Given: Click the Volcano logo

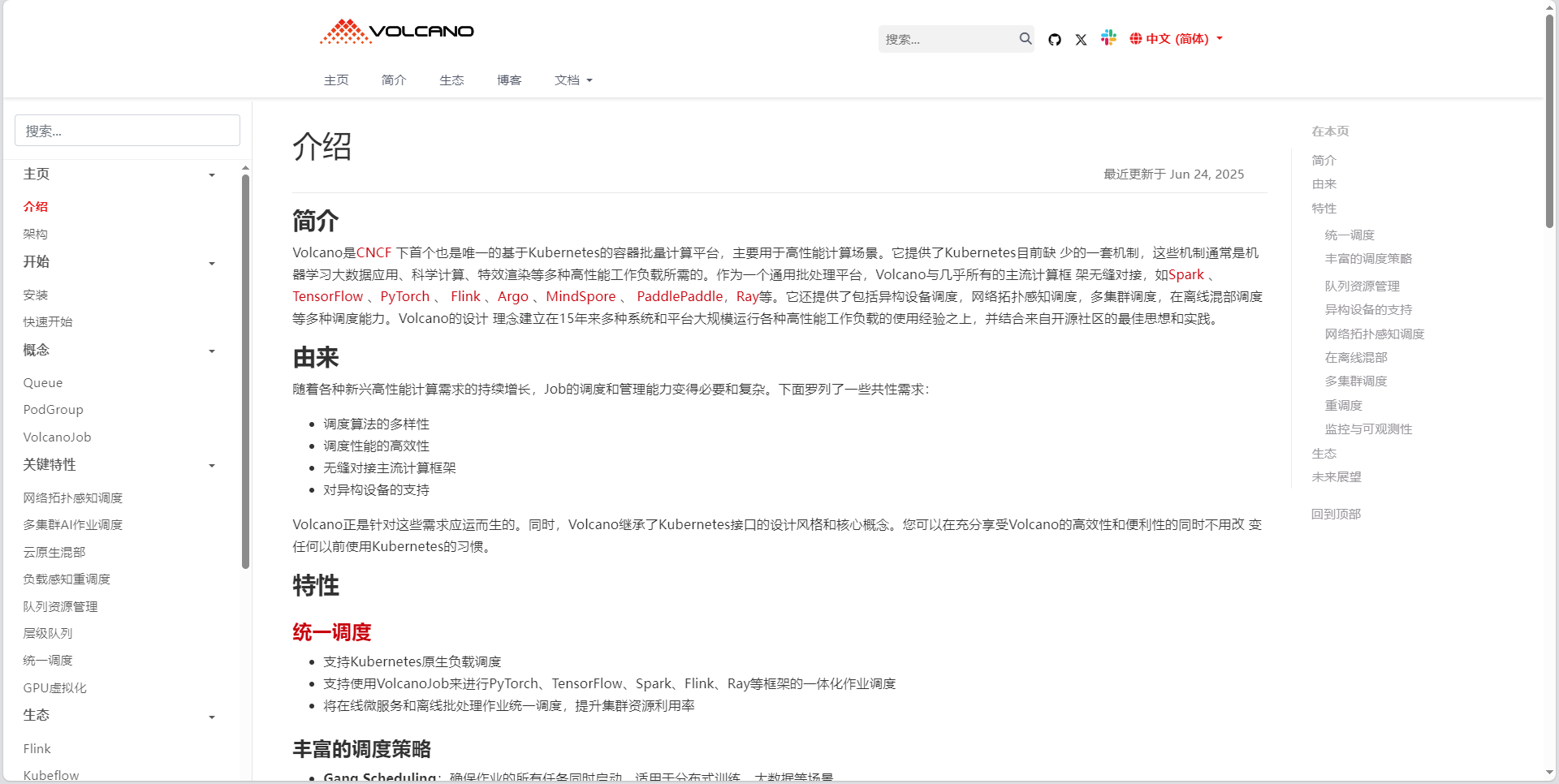Looking at the screenshot, I should [x=396, y=31].
